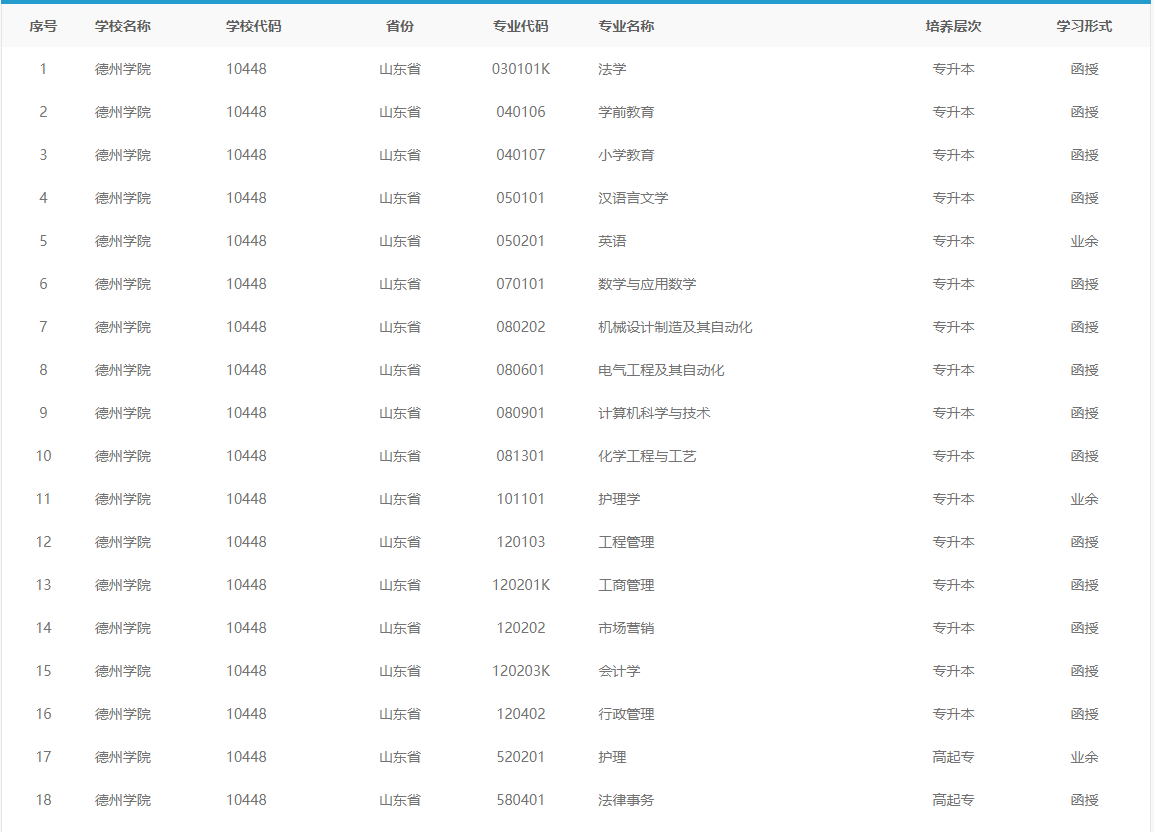Click major code 080202
The image size is (1154, 832).
pos(521,327)
